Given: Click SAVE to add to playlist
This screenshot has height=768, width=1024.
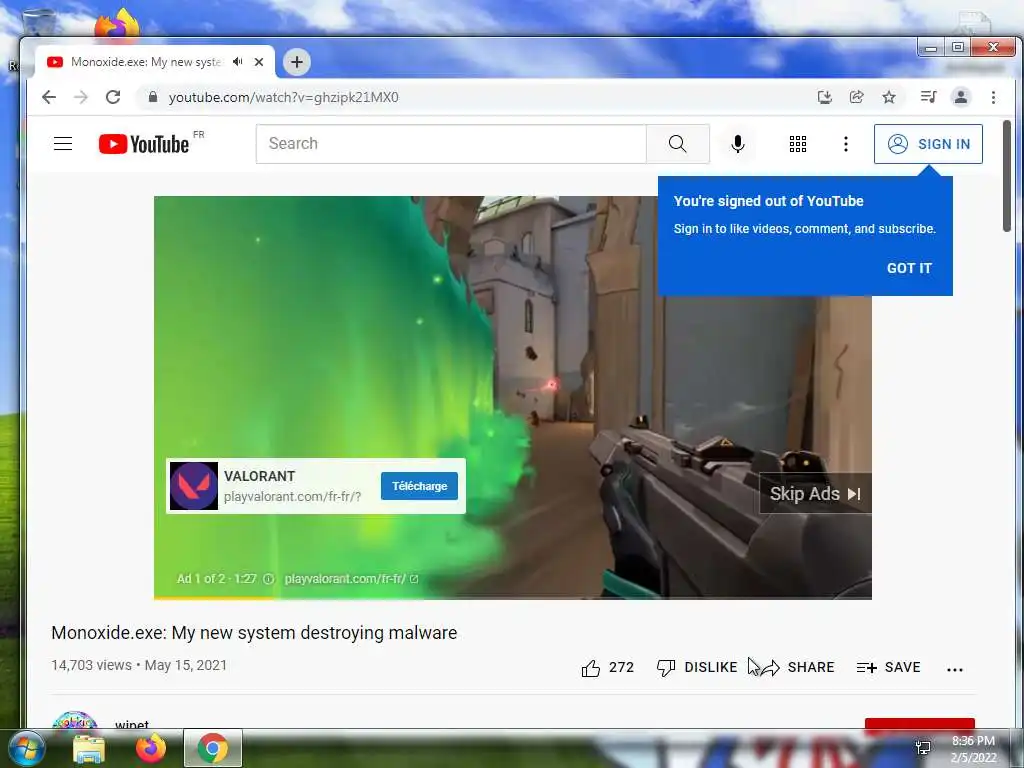Looking at the screenshot, I should pyautogui.click(x=888, y=667).
